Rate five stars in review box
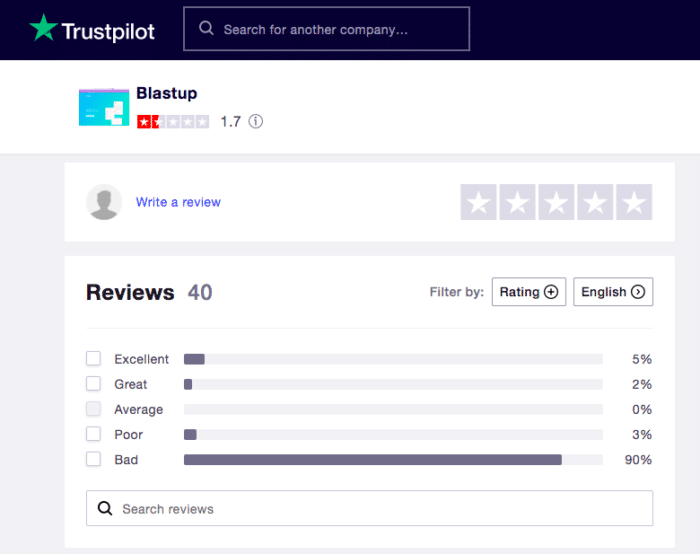This screenshot has width=700, height=554. [634, 202]
